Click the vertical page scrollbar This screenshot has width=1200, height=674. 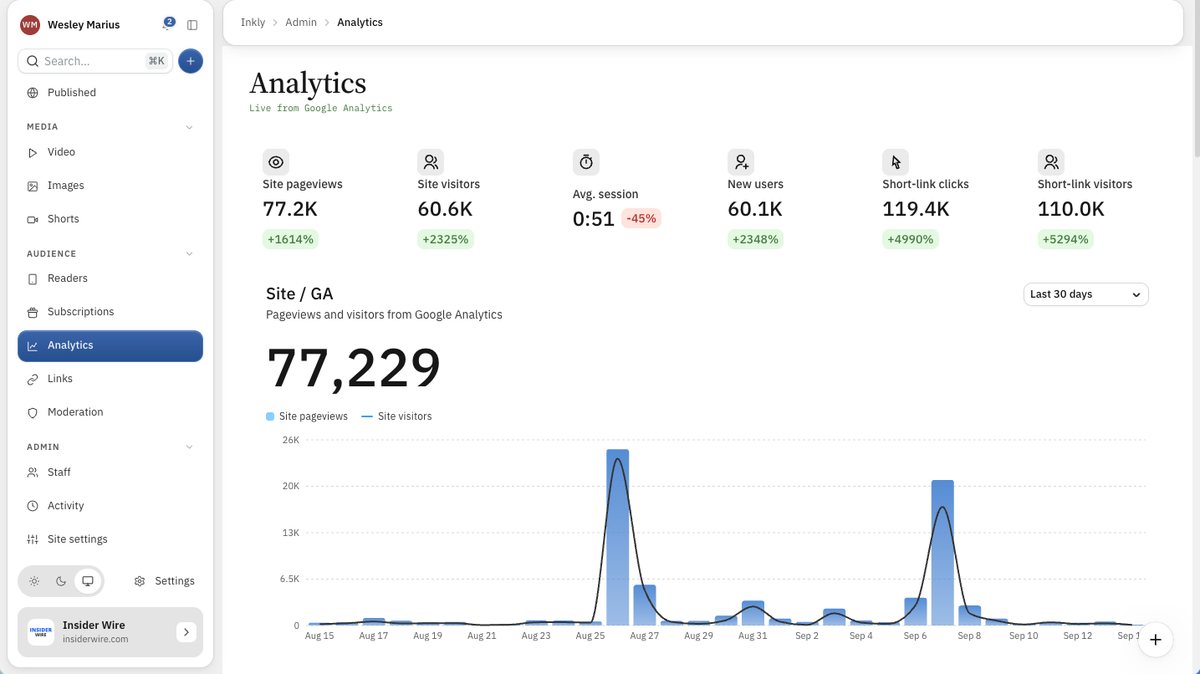click(x=1195, y=80)
